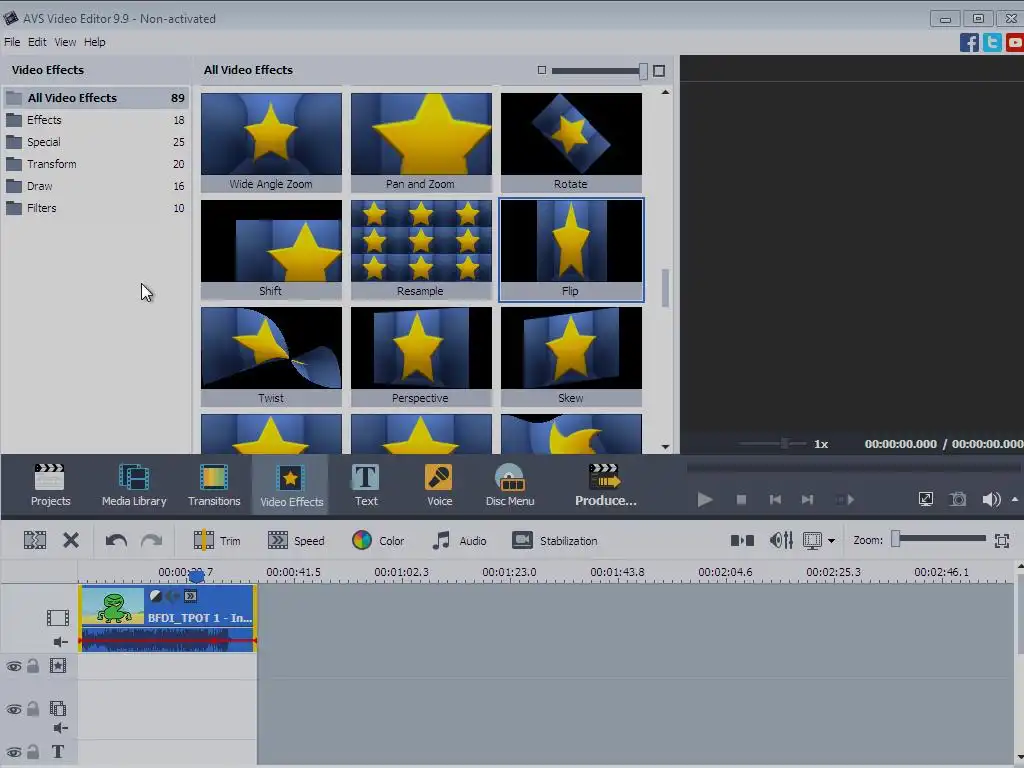Delete selected item with X icon
This screenshot has height=768, width=1024.
click(71, 540)
